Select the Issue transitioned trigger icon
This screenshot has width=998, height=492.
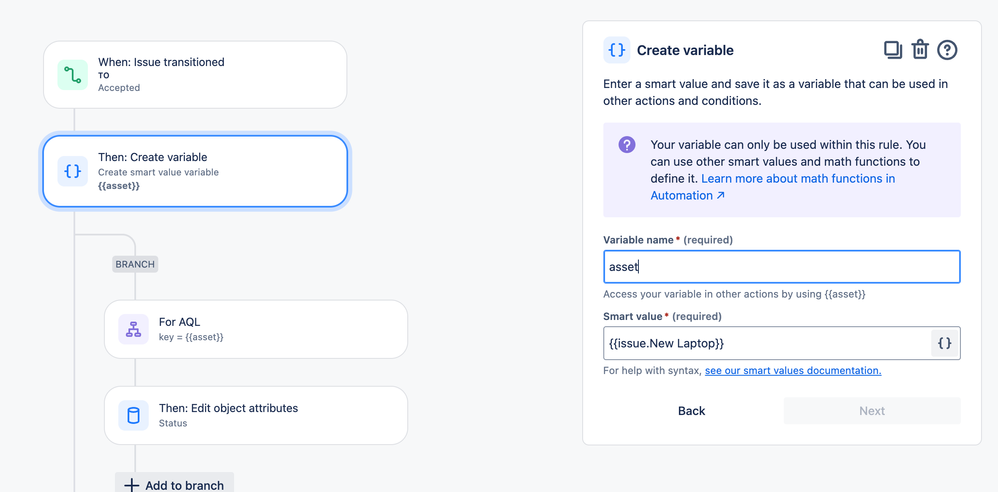pos(73,75)
